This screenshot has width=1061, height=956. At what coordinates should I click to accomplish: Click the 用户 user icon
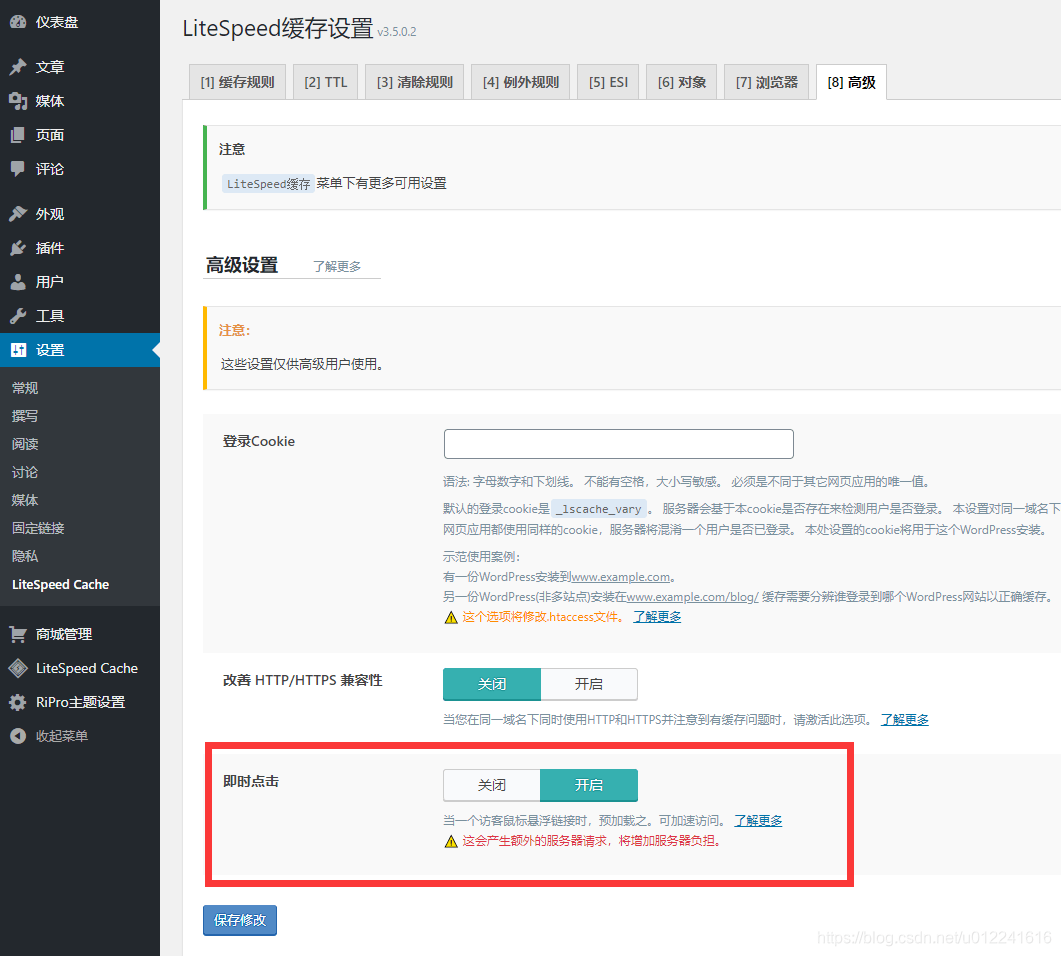(18, 281)
